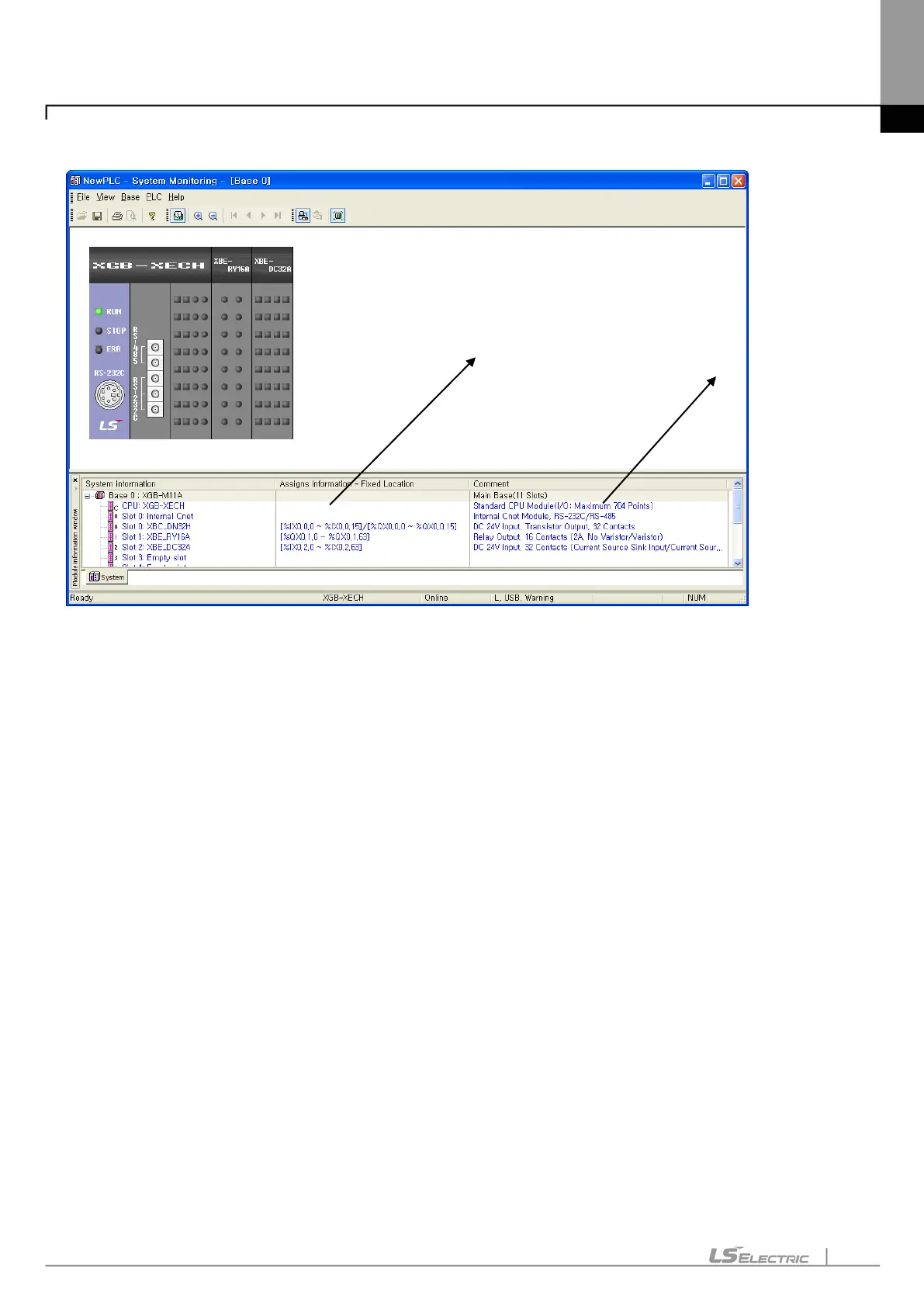Select Slot 0: XBC_DN32H tree item

[x=156, y=526]
